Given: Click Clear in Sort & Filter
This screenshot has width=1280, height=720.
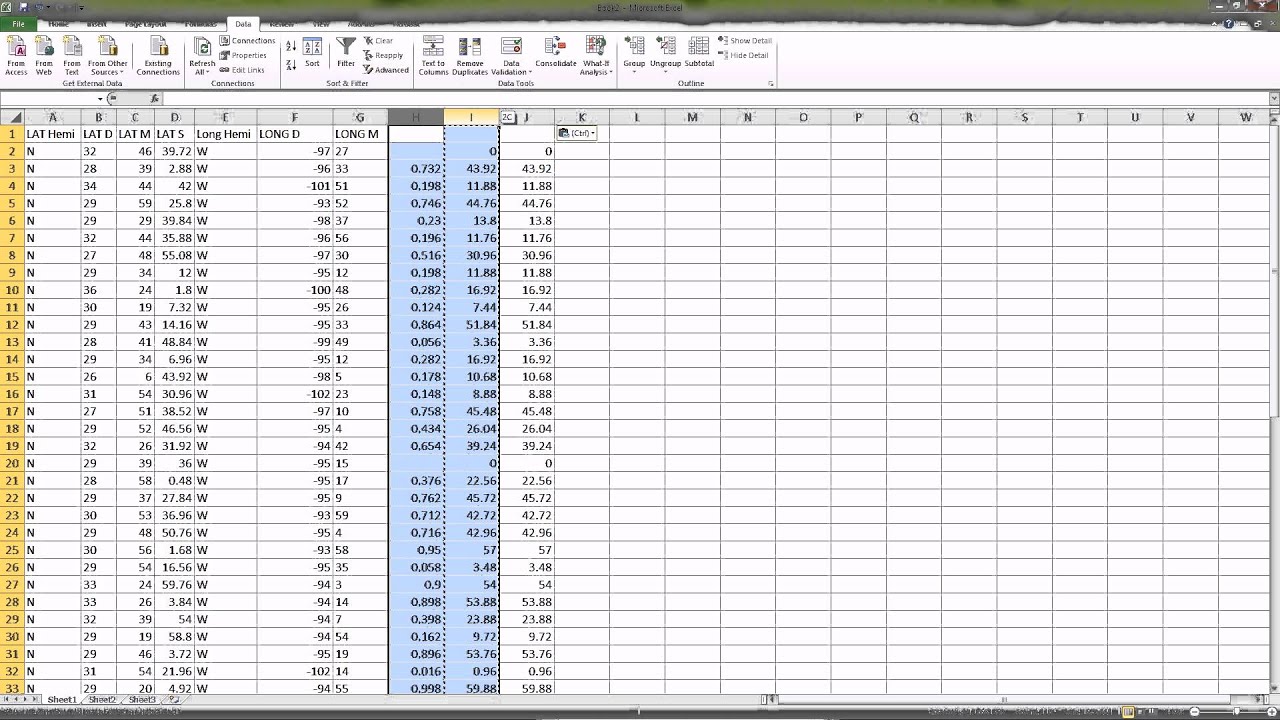Looking at the screenshot, I should click(378, 41).
